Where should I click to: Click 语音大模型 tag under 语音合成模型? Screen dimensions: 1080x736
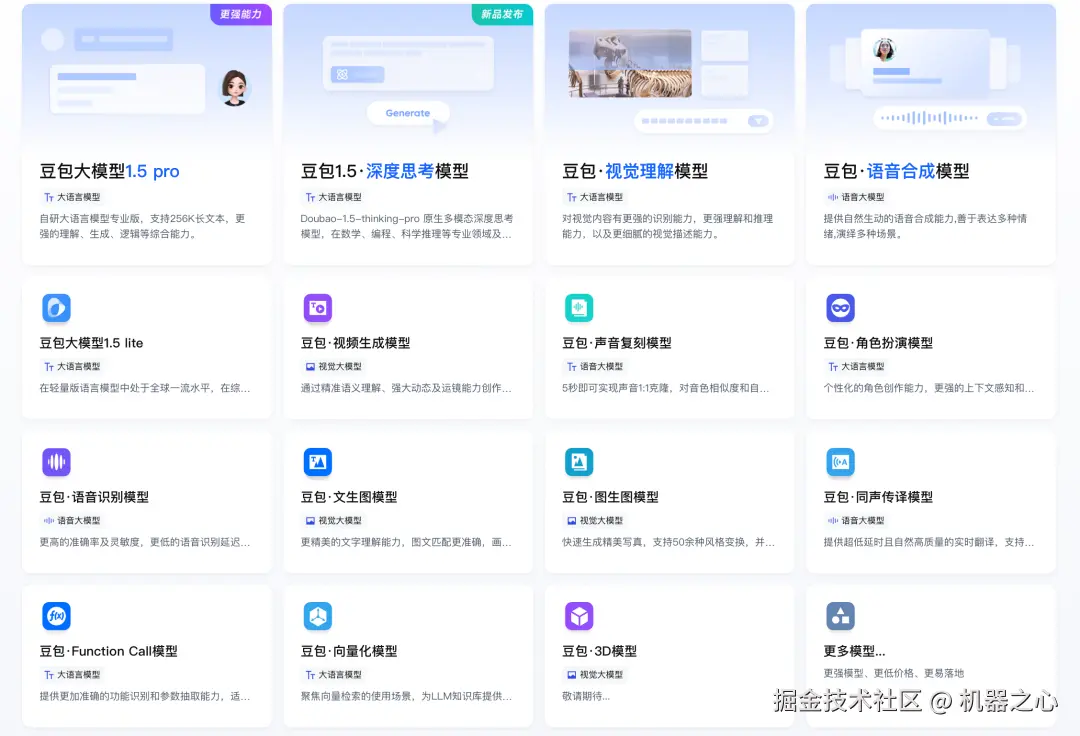[x=856, y=197]
